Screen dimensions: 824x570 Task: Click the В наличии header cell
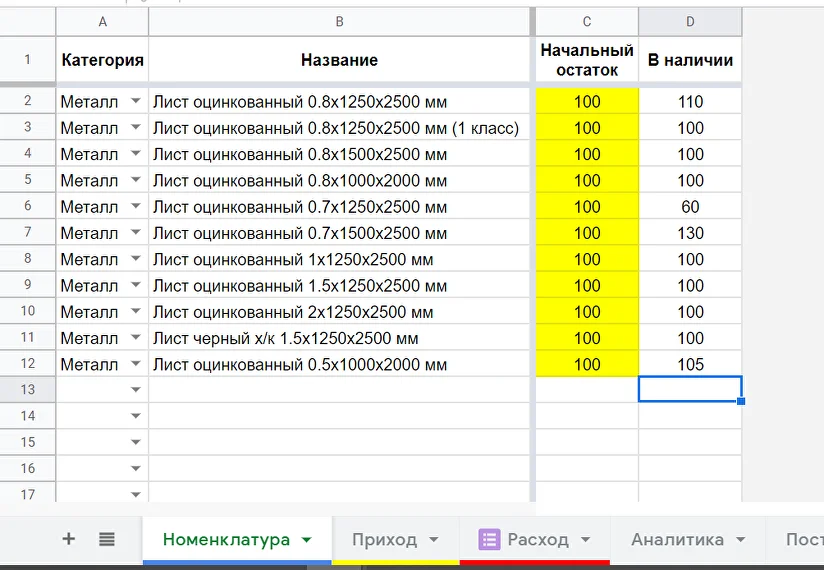point(690,59)
